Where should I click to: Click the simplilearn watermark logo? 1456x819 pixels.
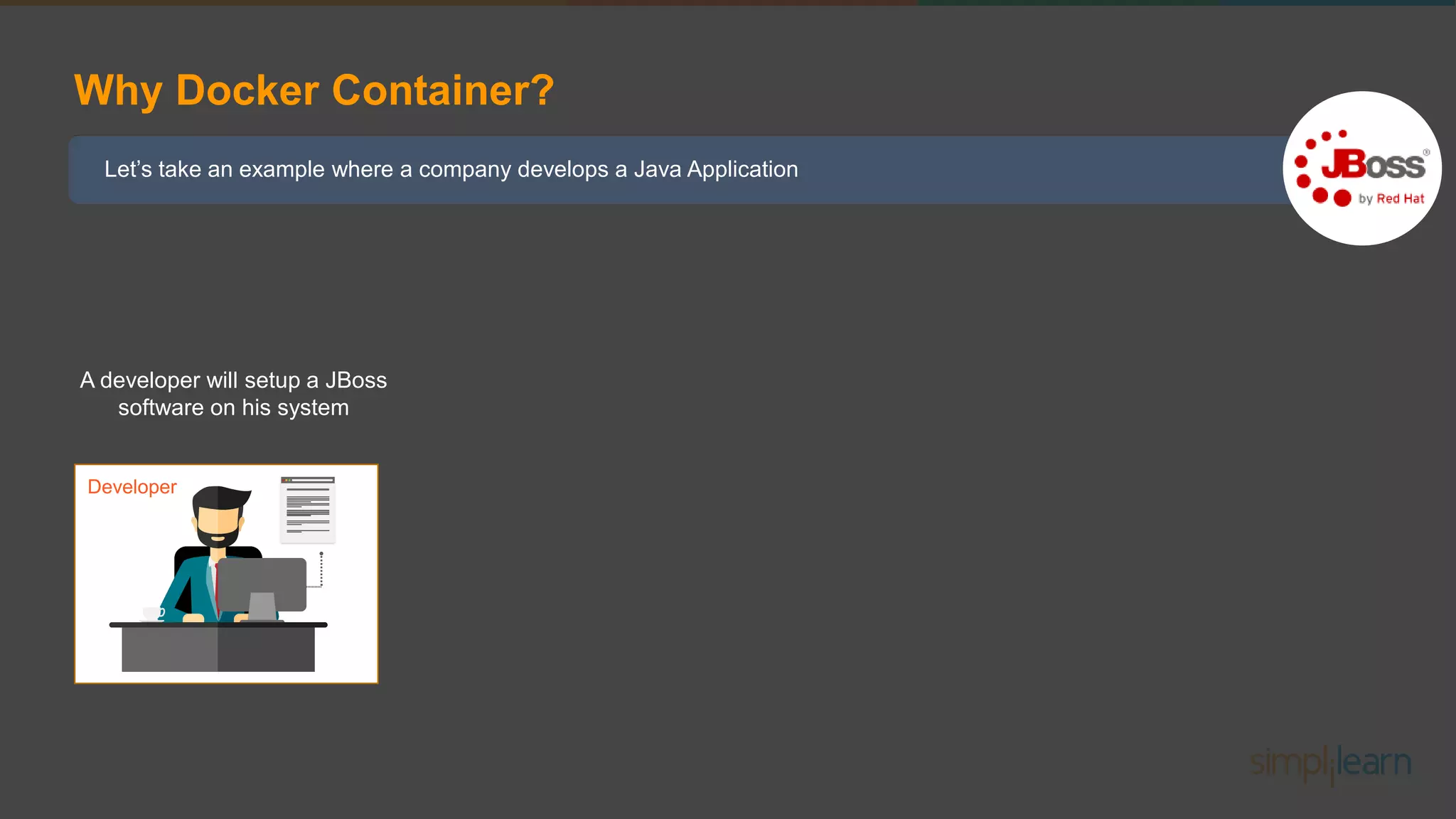pos(1330,763)
